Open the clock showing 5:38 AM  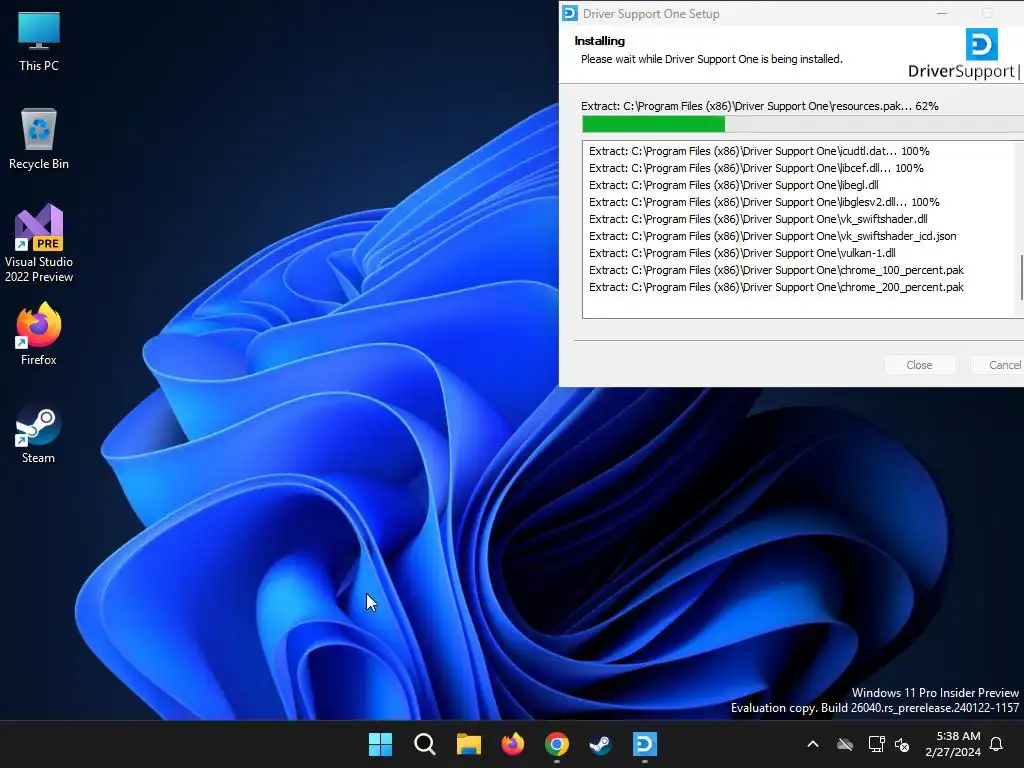tap(953, 744)
